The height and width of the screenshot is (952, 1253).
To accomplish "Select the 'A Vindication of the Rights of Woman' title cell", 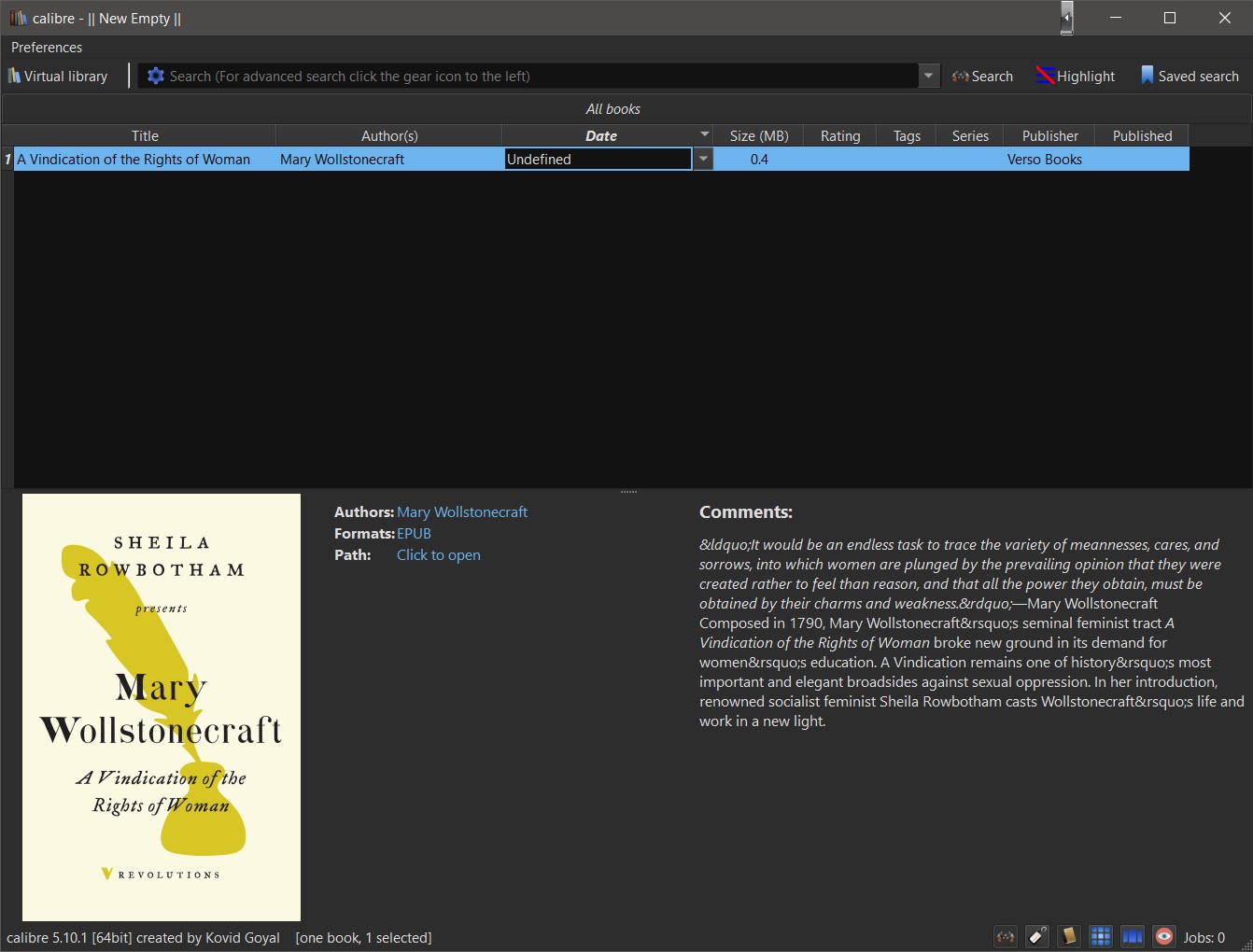I will (145, 160).
